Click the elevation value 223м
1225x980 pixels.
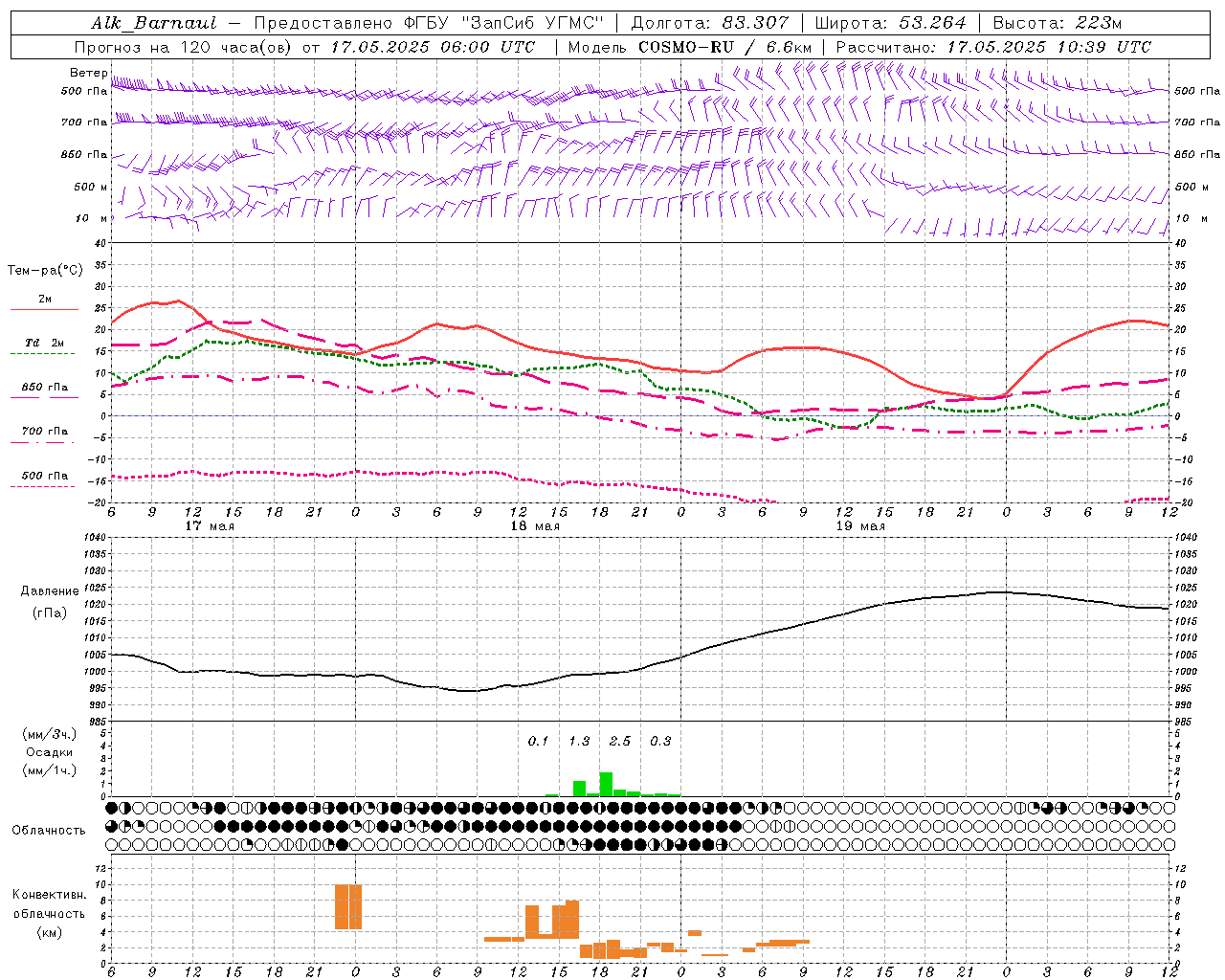click(1099, 23)
